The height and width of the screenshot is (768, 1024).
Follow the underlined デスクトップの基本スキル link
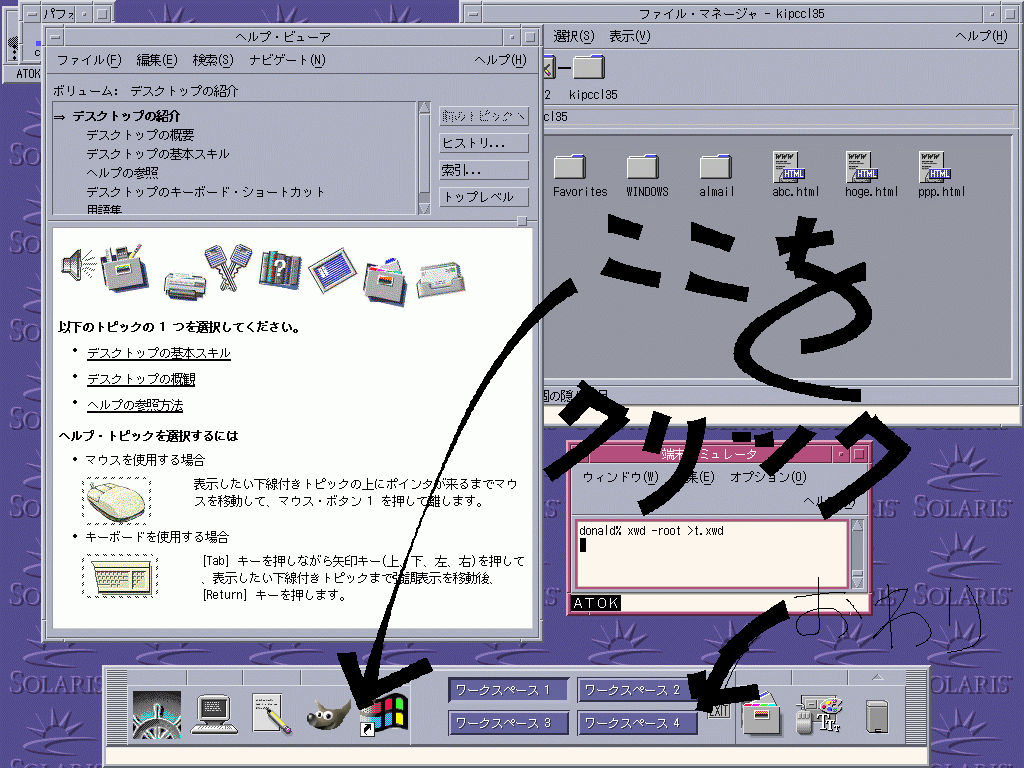(159, 353)
